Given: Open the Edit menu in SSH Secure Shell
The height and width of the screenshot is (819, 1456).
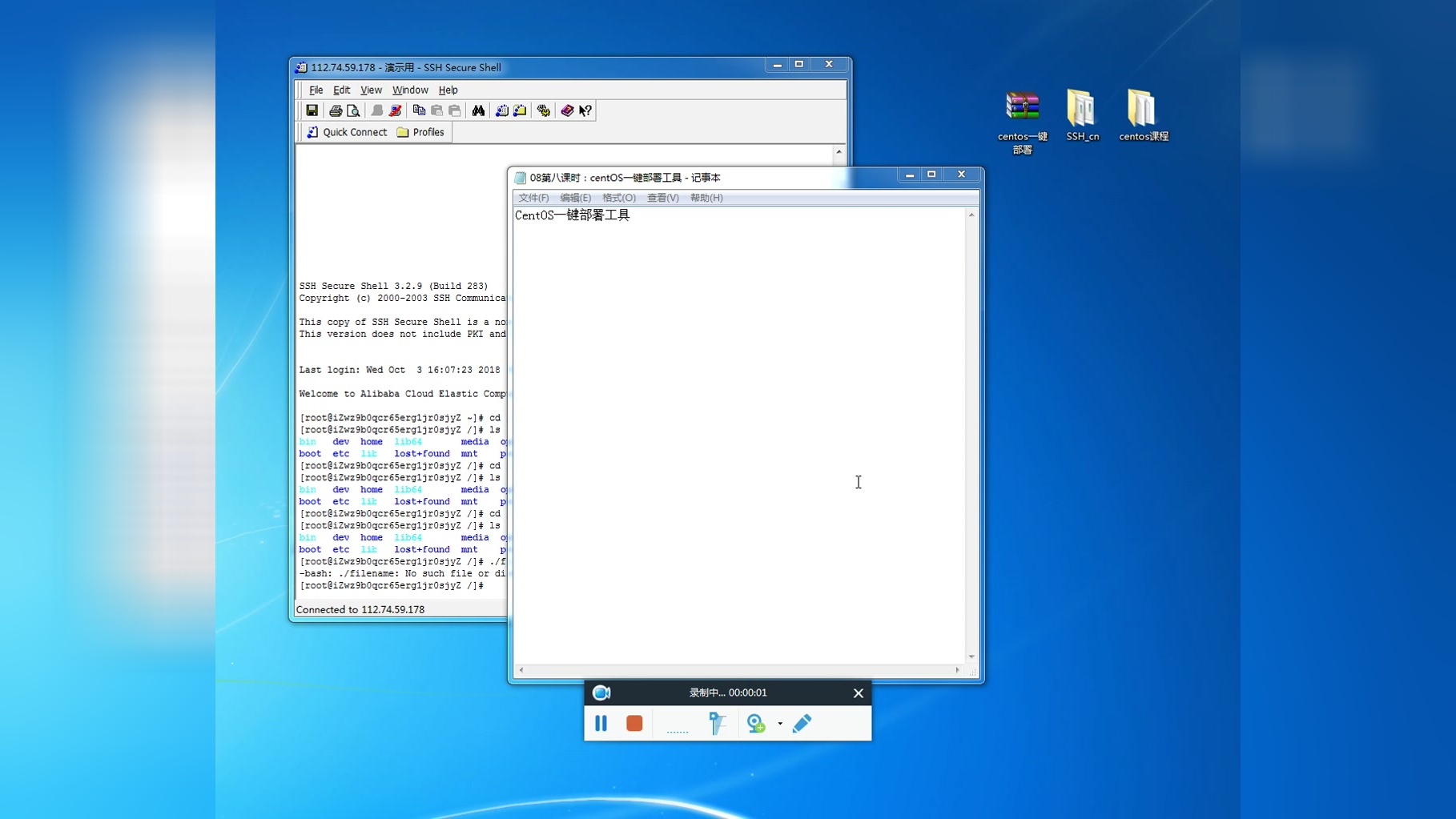Looking at the screenshot, I should click(342, 90).
